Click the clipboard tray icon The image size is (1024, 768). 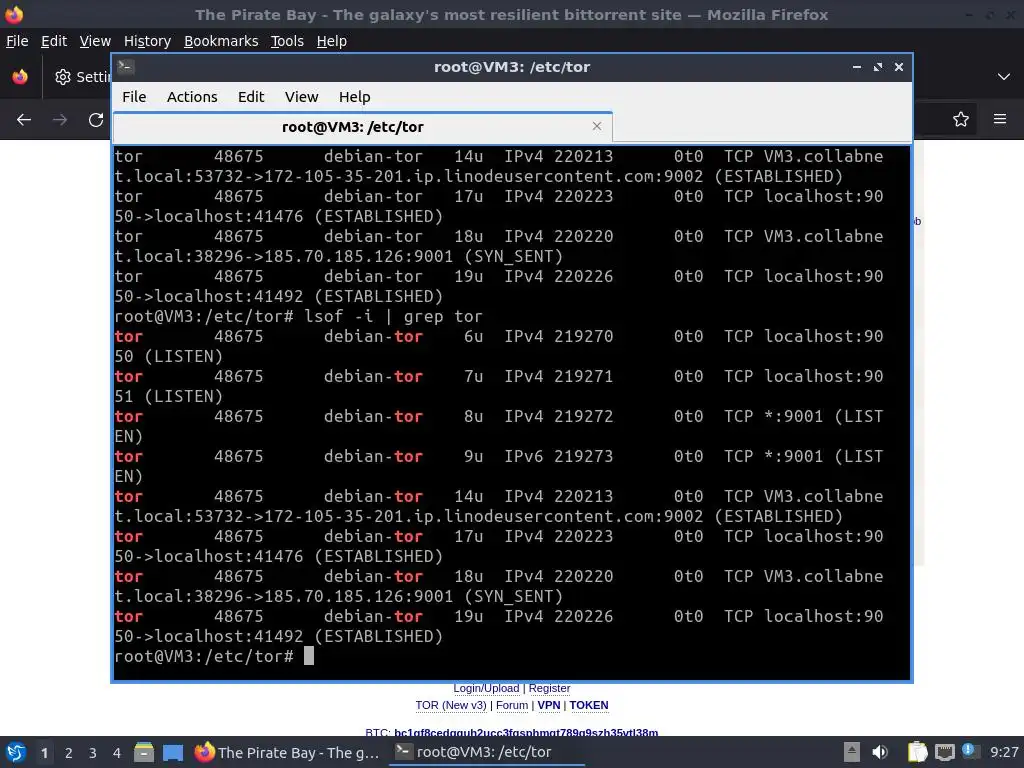(x=917, y=752)
